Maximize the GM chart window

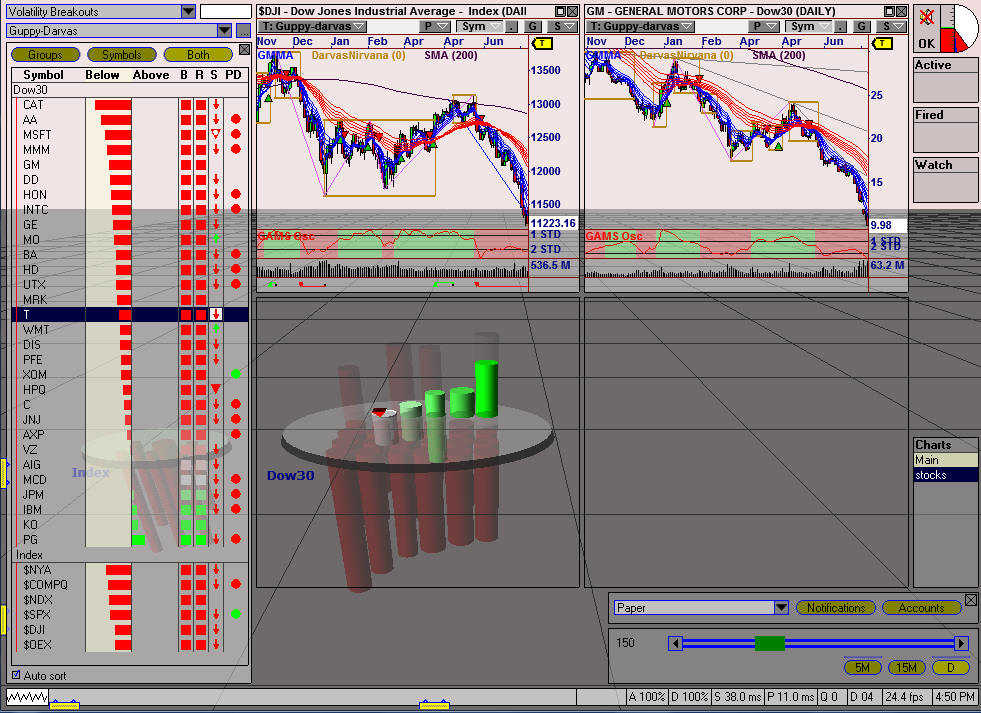(x=889, y=11)
